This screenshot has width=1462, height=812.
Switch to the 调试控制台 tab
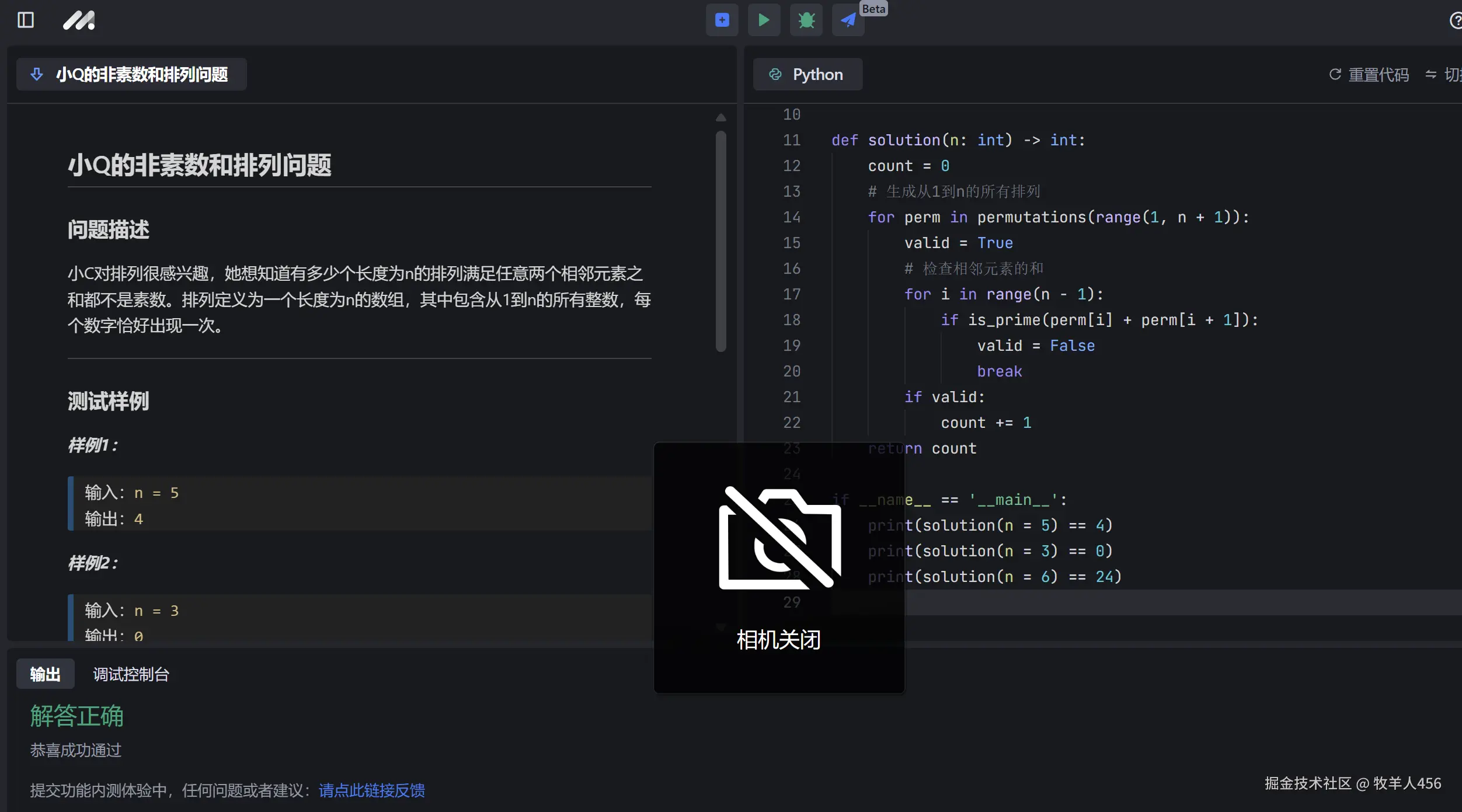pyautogui.click(x=131, y=674)
